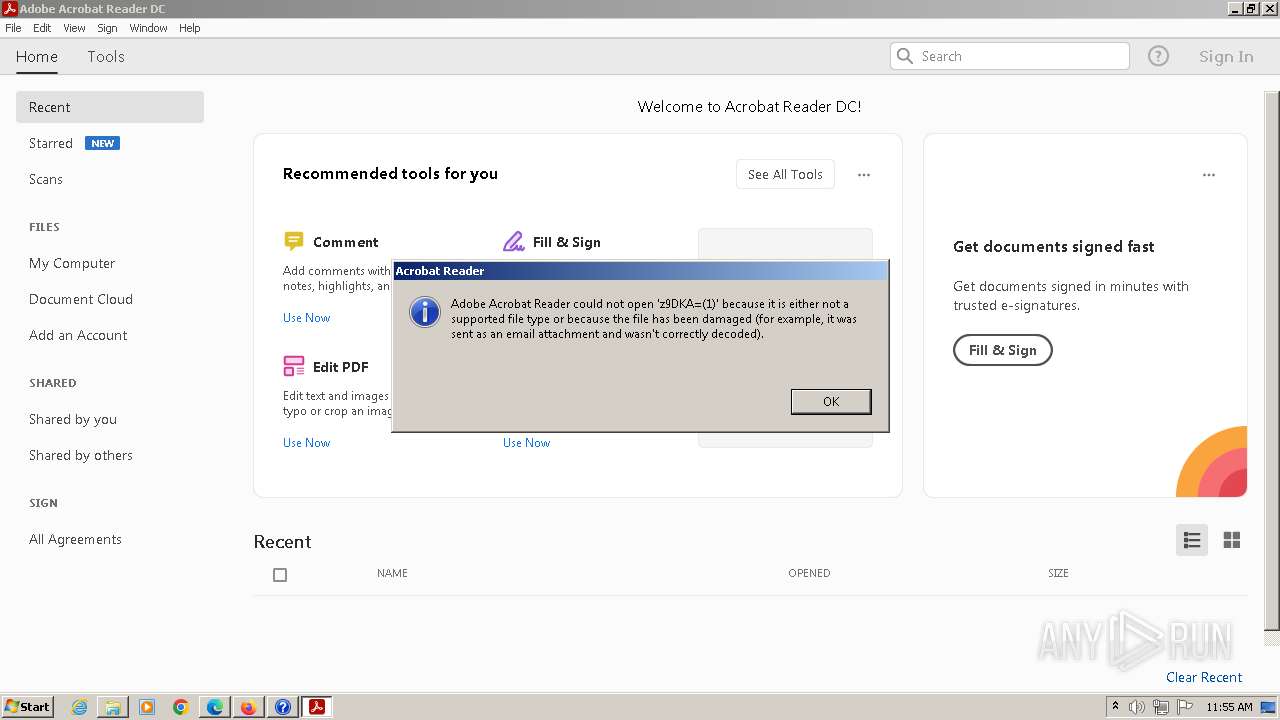Click See All Tools button
This screenshot has width=1280, height=720.
tap(785, 174)
